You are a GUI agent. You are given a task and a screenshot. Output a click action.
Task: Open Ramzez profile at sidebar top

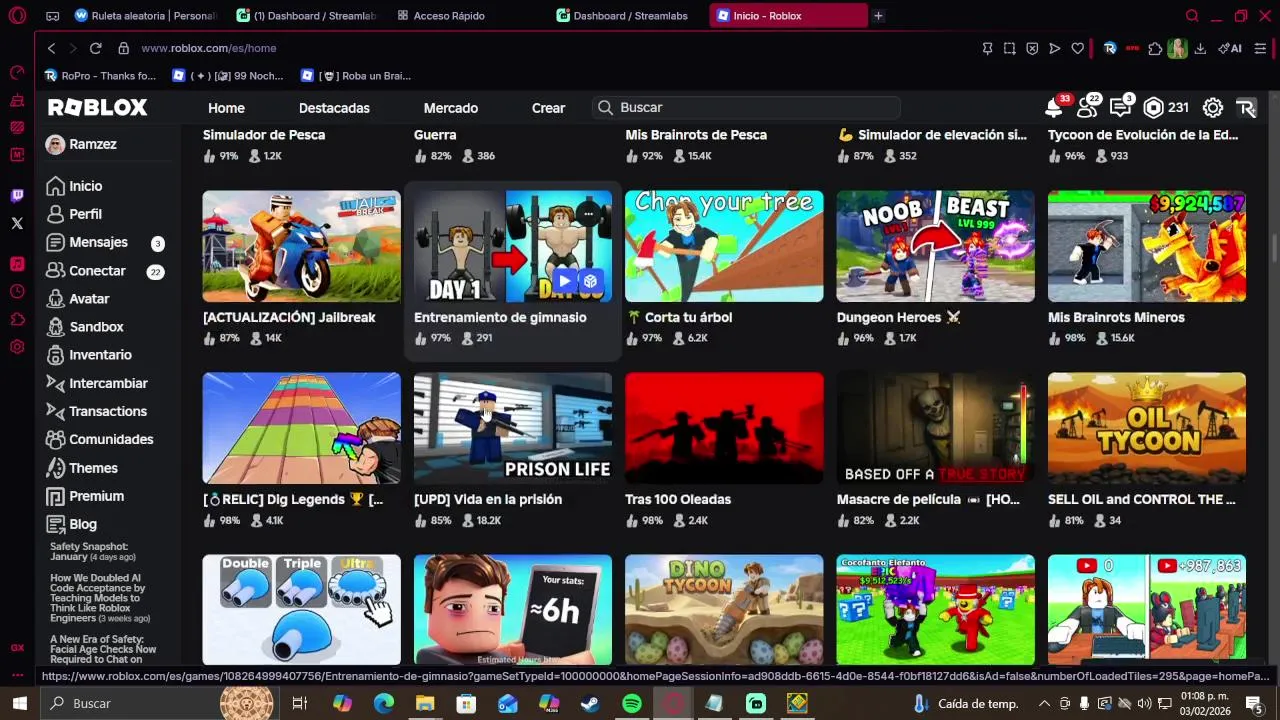81,145
